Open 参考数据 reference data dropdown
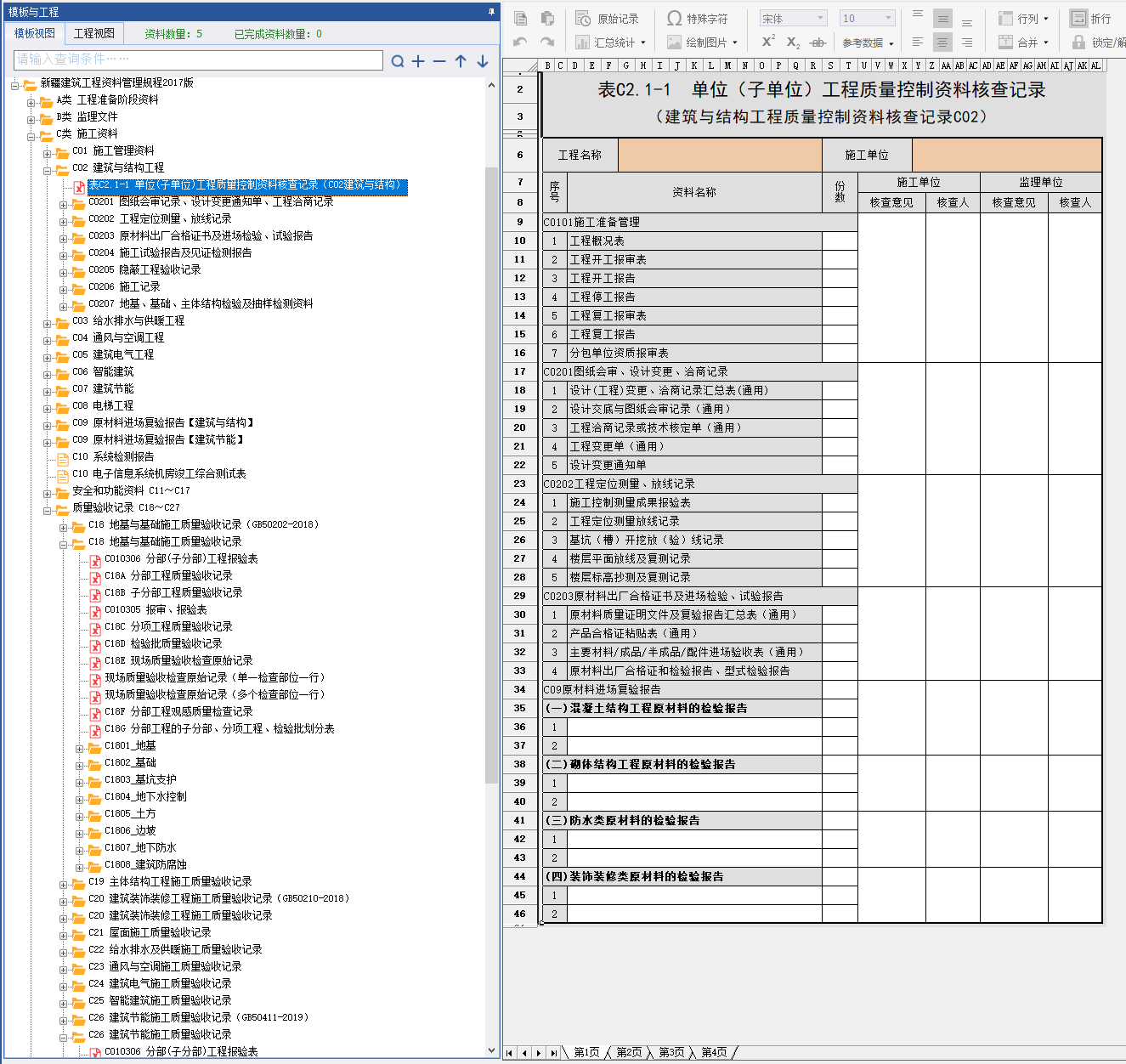The height and width of the screenshot is (1064, 1126). click(x=868, y=42)
